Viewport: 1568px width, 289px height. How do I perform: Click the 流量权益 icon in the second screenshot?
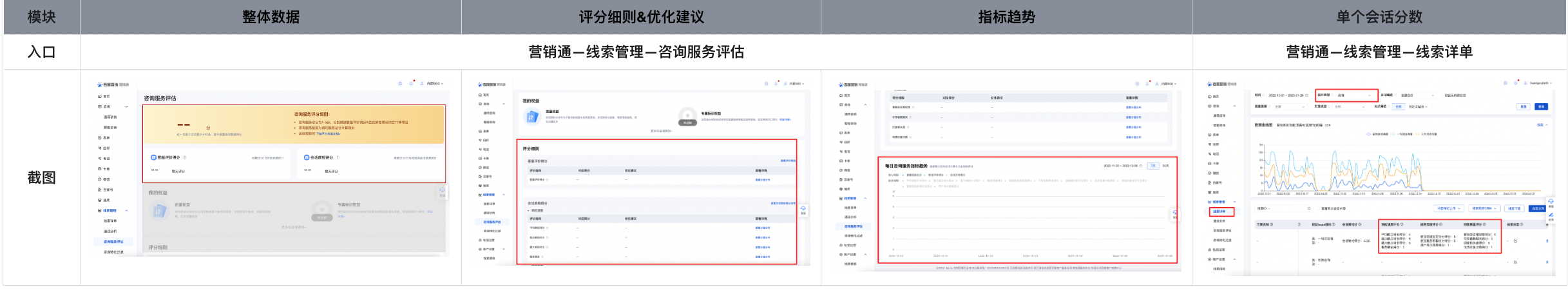(x=531, y=117)
